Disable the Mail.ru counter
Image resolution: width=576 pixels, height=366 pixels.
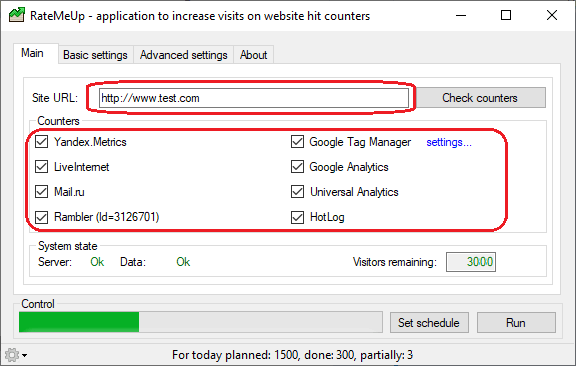(42, 192)
